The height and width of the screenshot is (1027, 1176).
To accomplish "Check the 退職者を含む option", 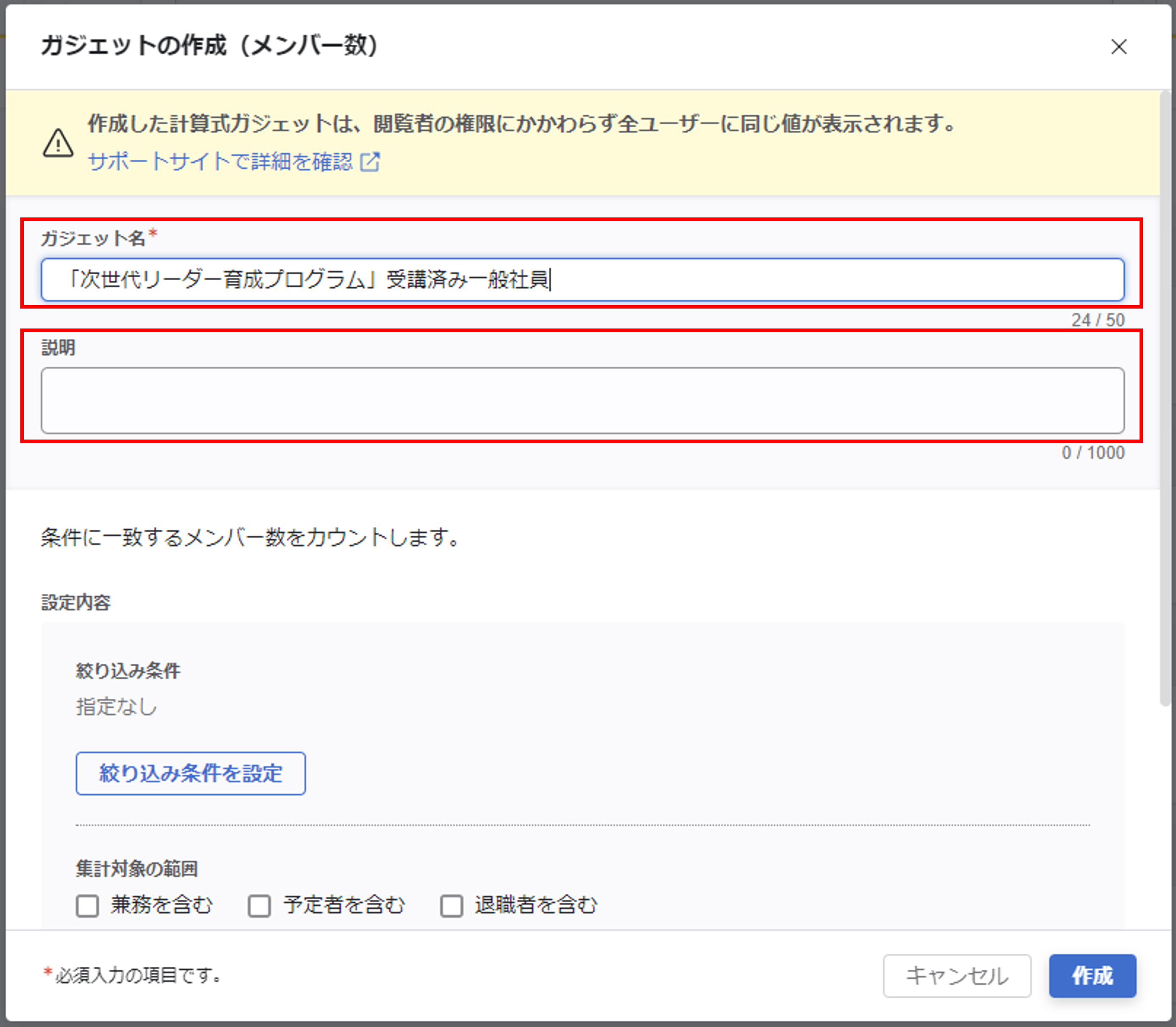I will (x=451, y=906).
